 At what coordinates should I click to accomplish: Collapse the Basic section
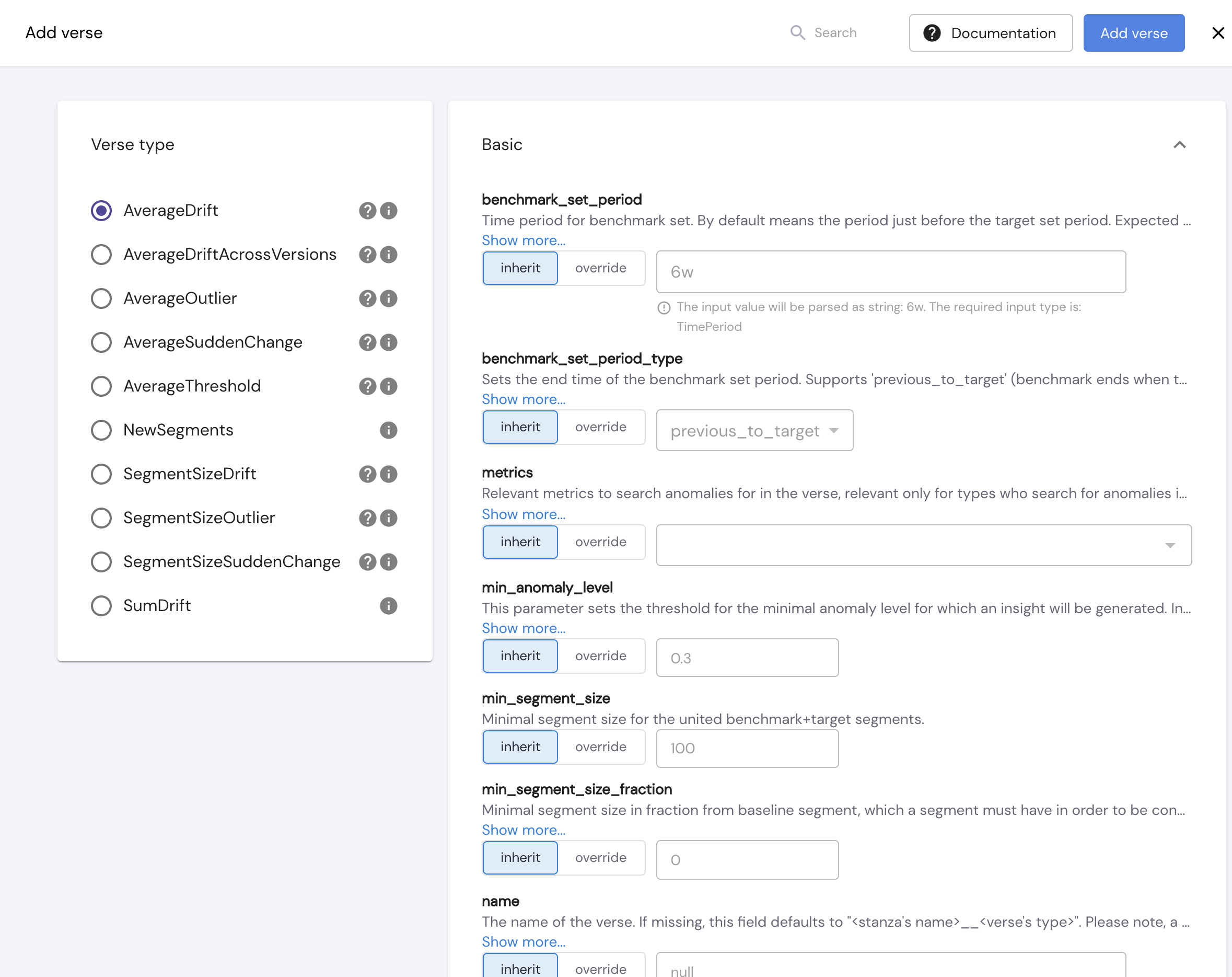pyautogui.click(x=1179, y=145)
